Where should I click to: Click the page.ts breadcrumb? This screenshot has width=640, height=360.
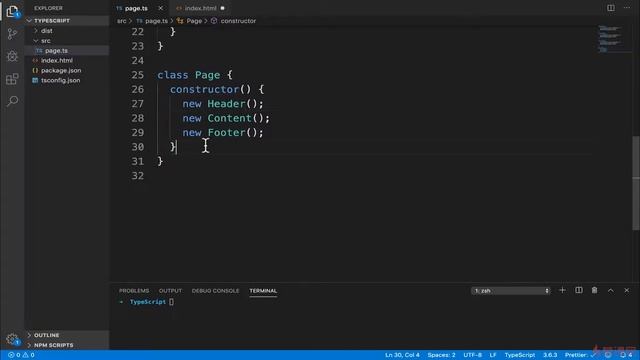click(156, 21)
